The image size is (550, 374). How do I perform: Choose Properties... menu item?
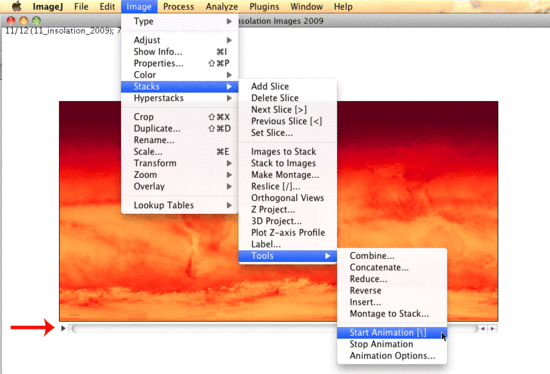tap(180, 63)
